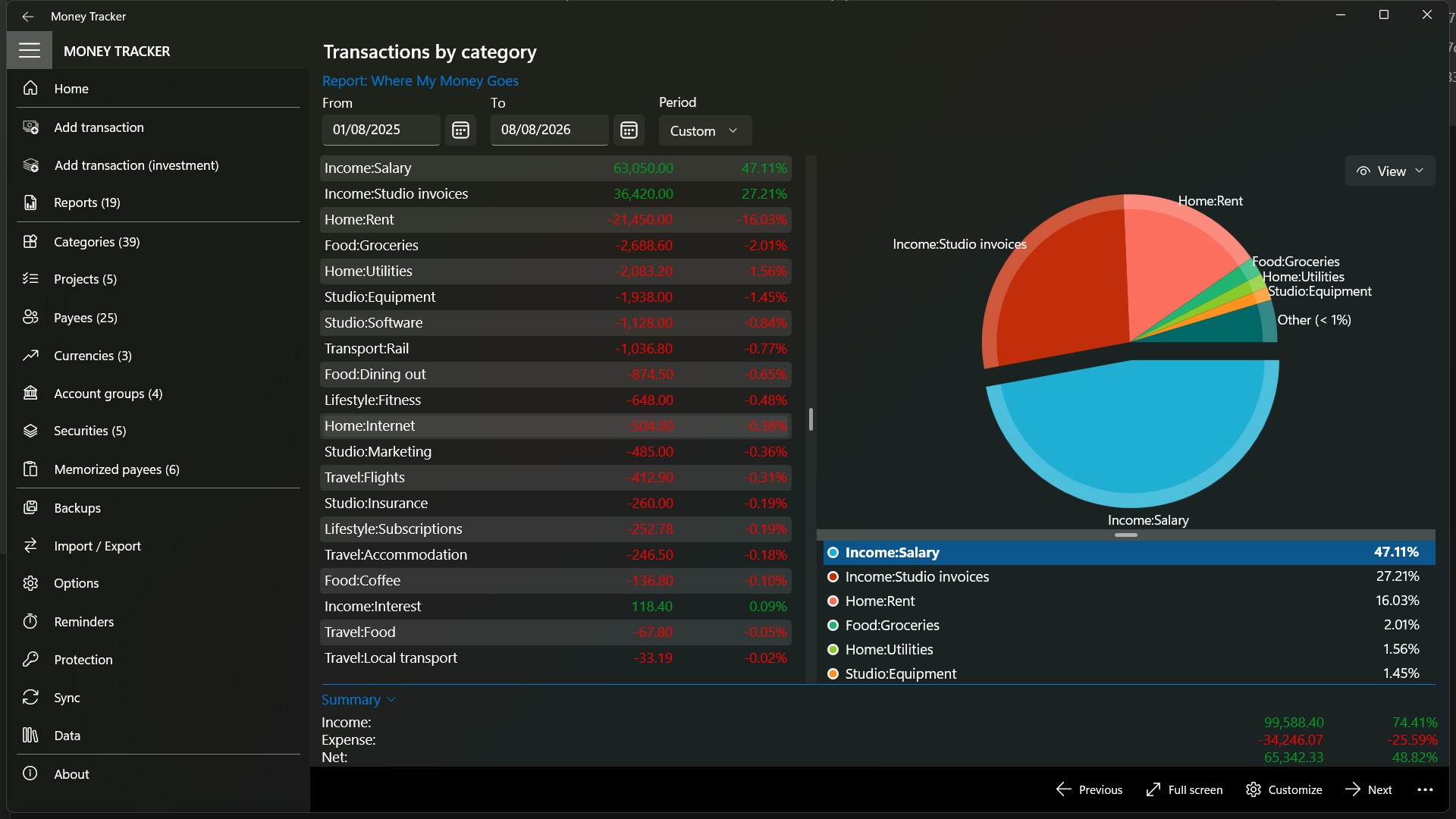
Task: Open Reports (19) section
Action: 158,202
